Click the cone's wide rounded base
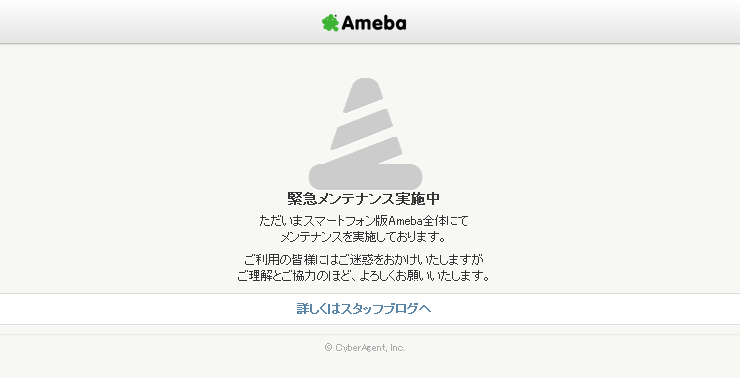 [365, 177]
